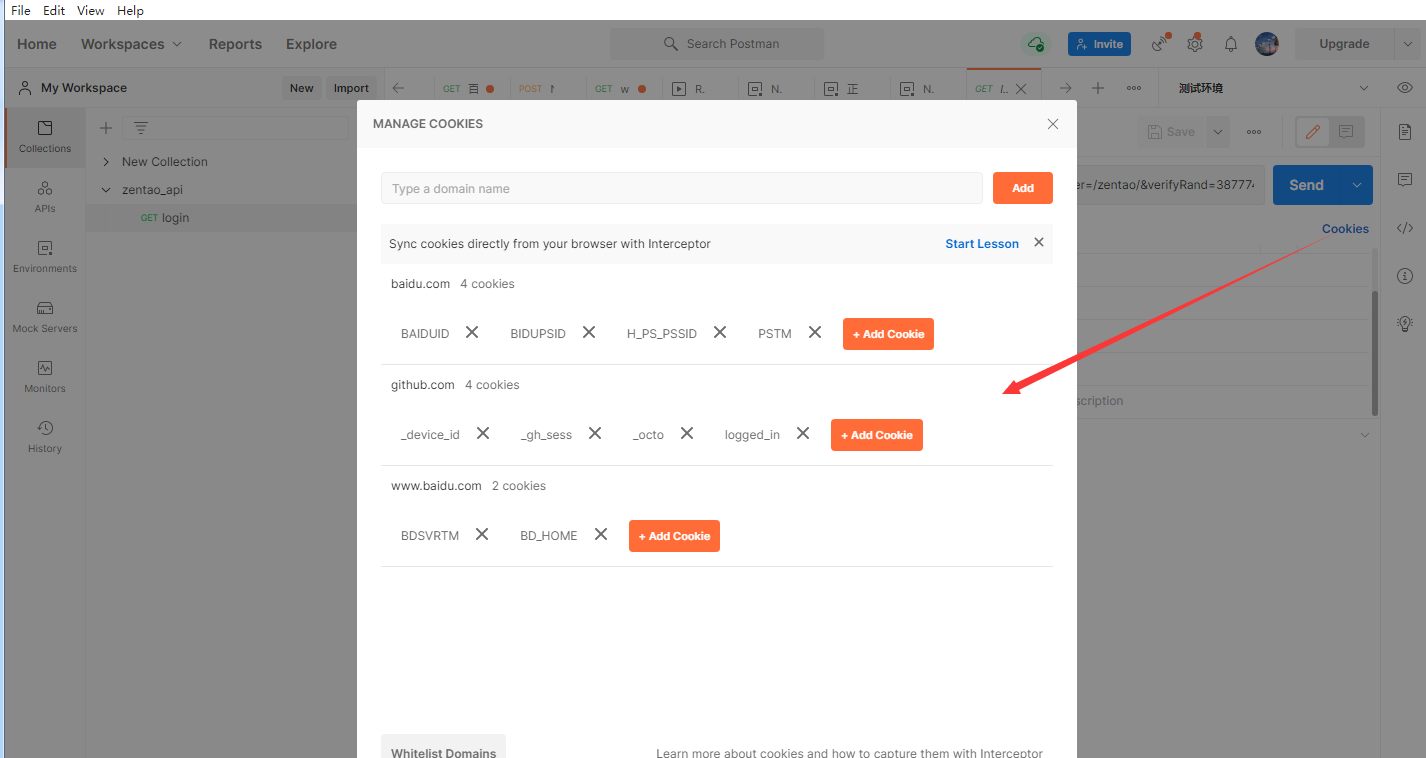This screenshot has height=758, width=1426.
Task: Add a cookie for baidu.com
Action: point(888,334)
